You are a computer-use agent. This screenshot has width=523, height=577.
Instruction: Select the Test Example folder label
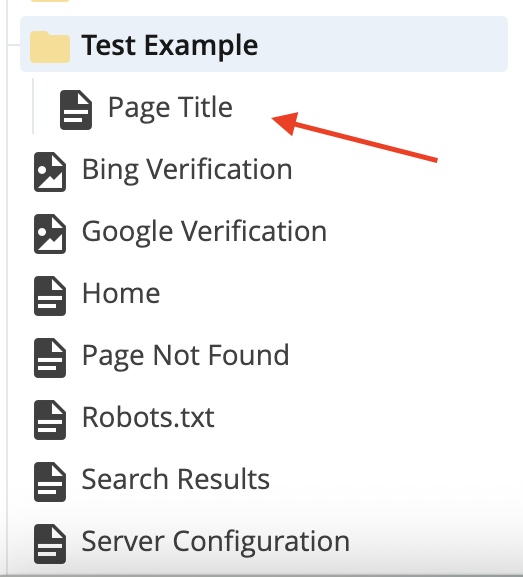pyautogui.click(x=169, y=46)
